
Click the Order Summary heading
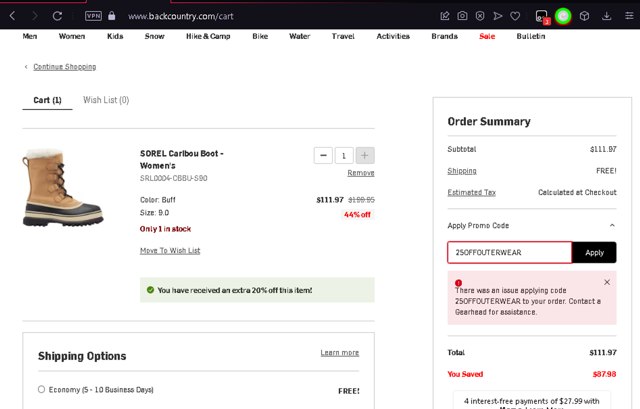tap(489, 122)
